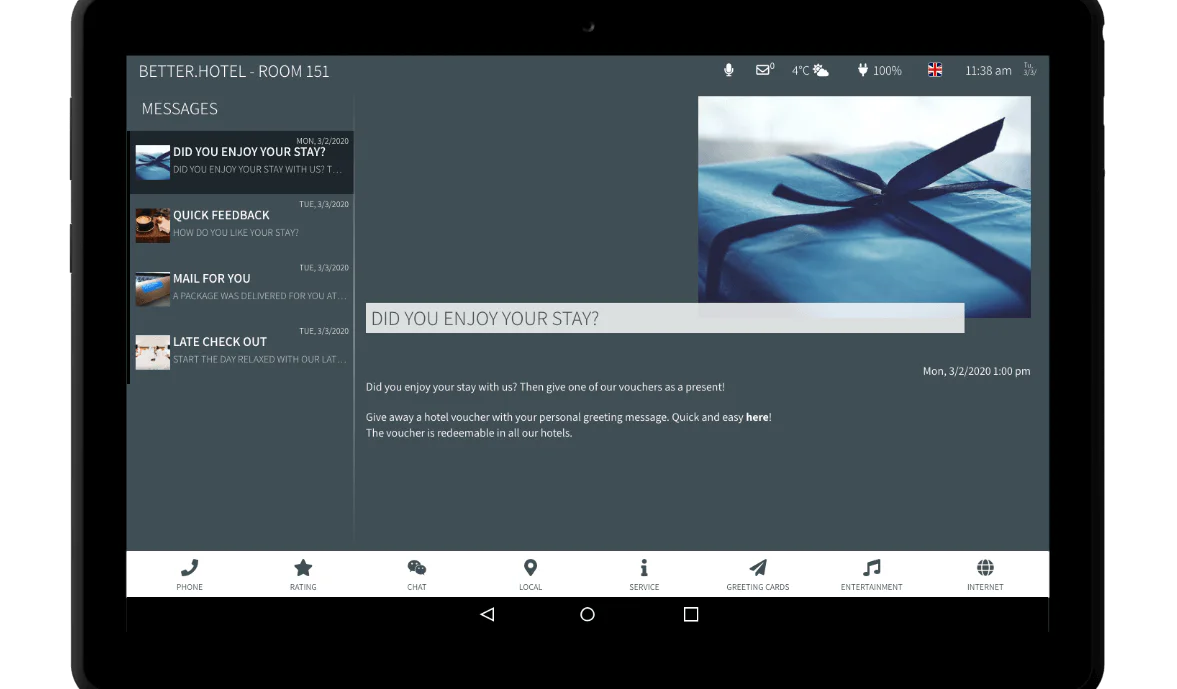This screenshot has height=689, width=1177.
Task: Tap the battery plug 100% indicator
Action: tap(879, 70)
